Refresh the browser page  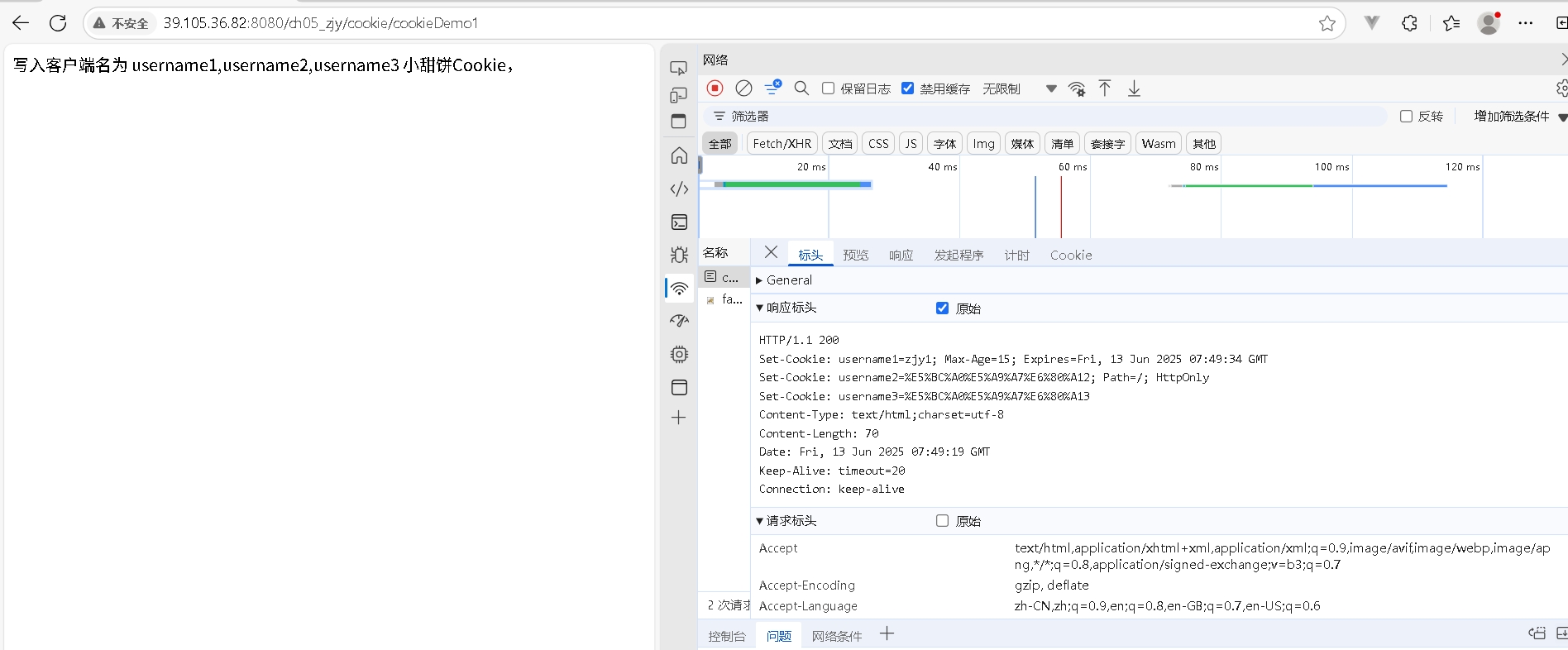click(58, 23)
